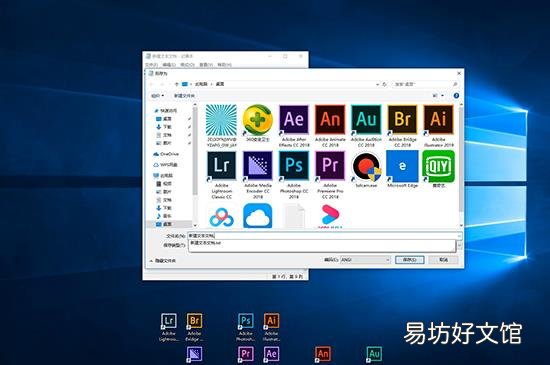
Task: Open the Br Bridge shortcut on the desktop
Action: click(194, 327)
